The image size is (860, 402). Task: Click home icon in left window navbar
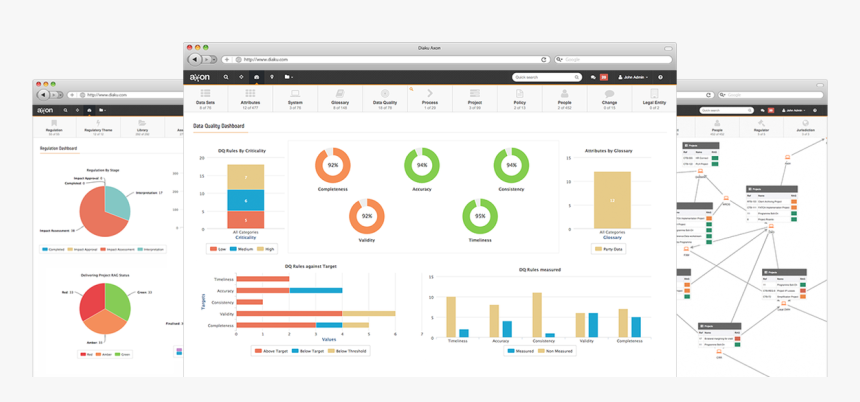(x=89, y=110)
